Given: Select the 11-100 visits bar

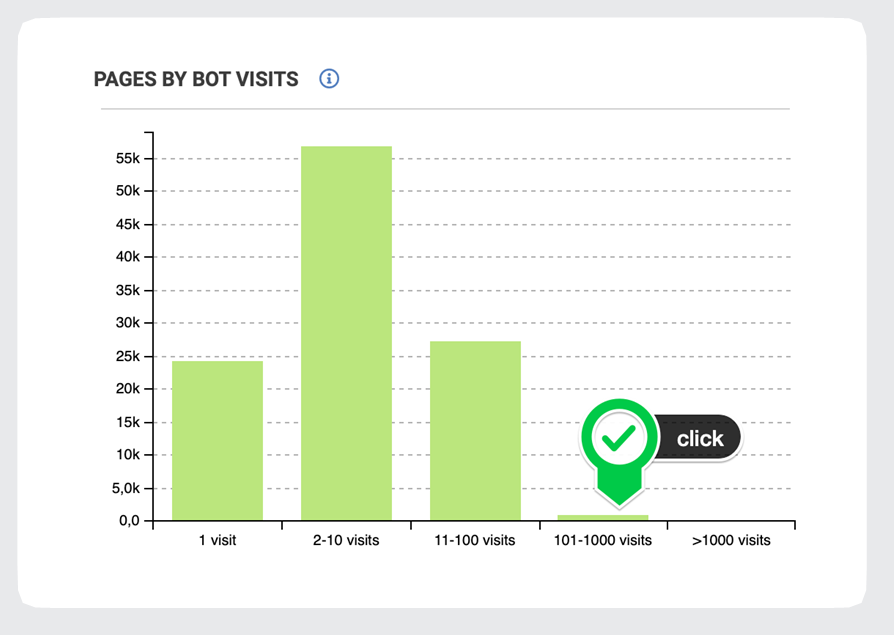Looking at the screenshot, I should click(x=476, y=430).
